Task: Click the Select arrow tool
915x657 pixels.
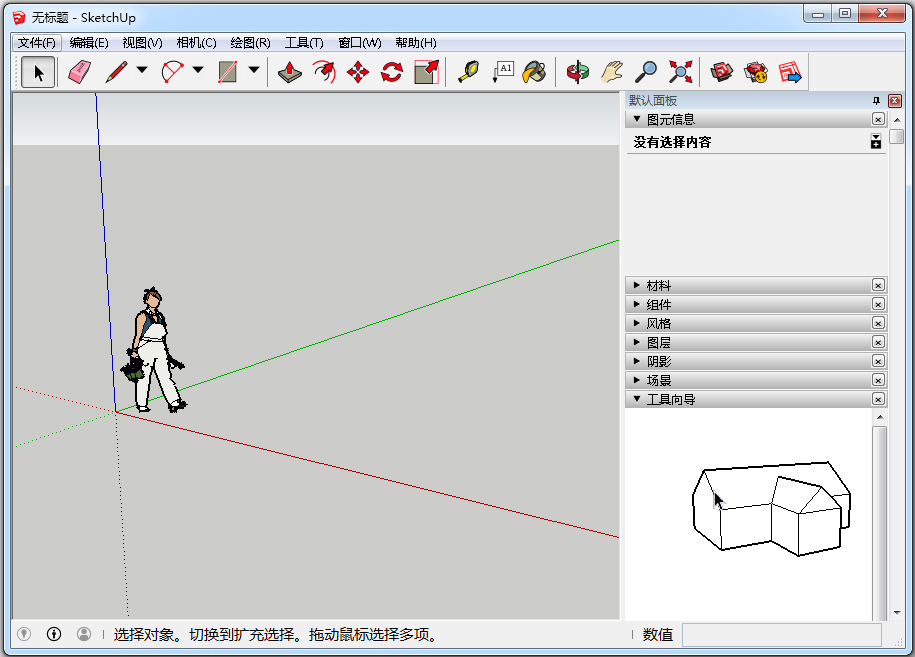Action: (37, 71)
